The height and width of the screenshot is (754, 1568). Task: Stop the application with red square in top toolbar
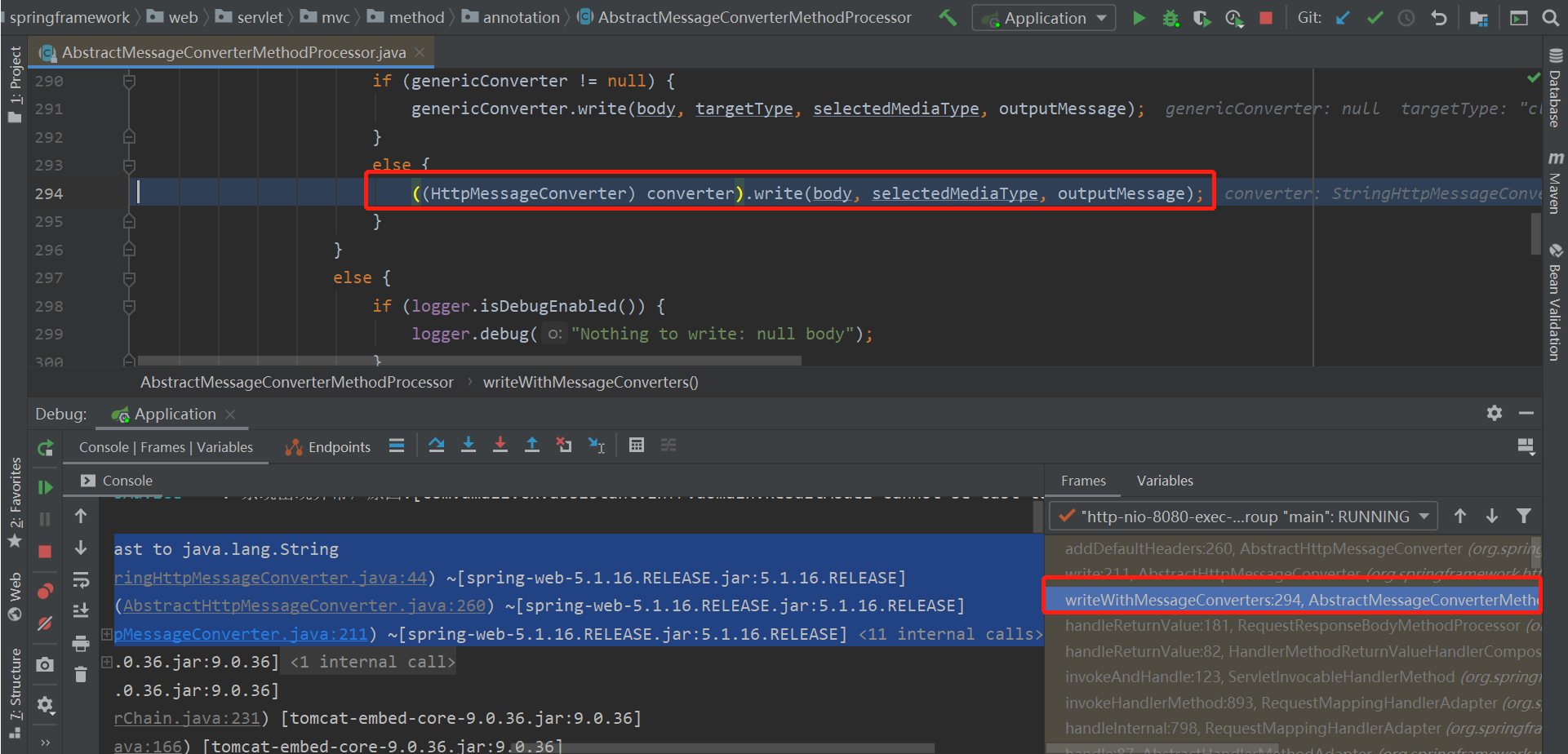(1266, 18)
